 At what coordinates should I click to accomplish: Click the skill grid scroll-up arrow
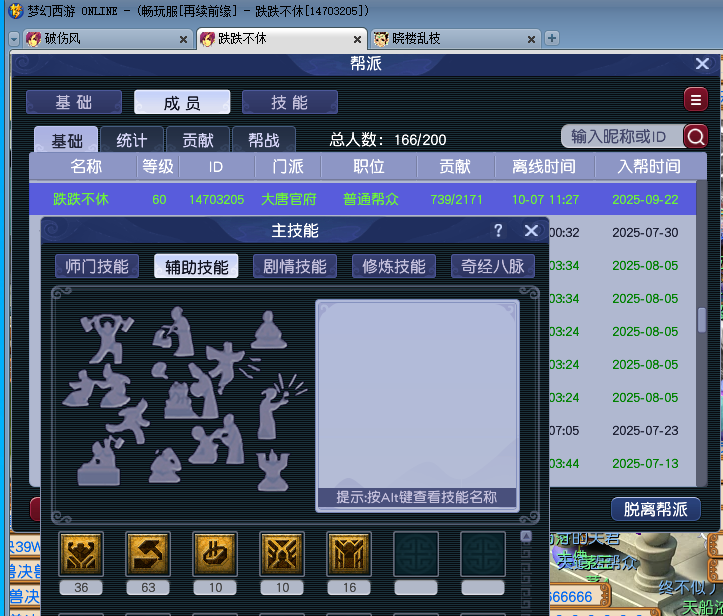[x=526, y=536]
